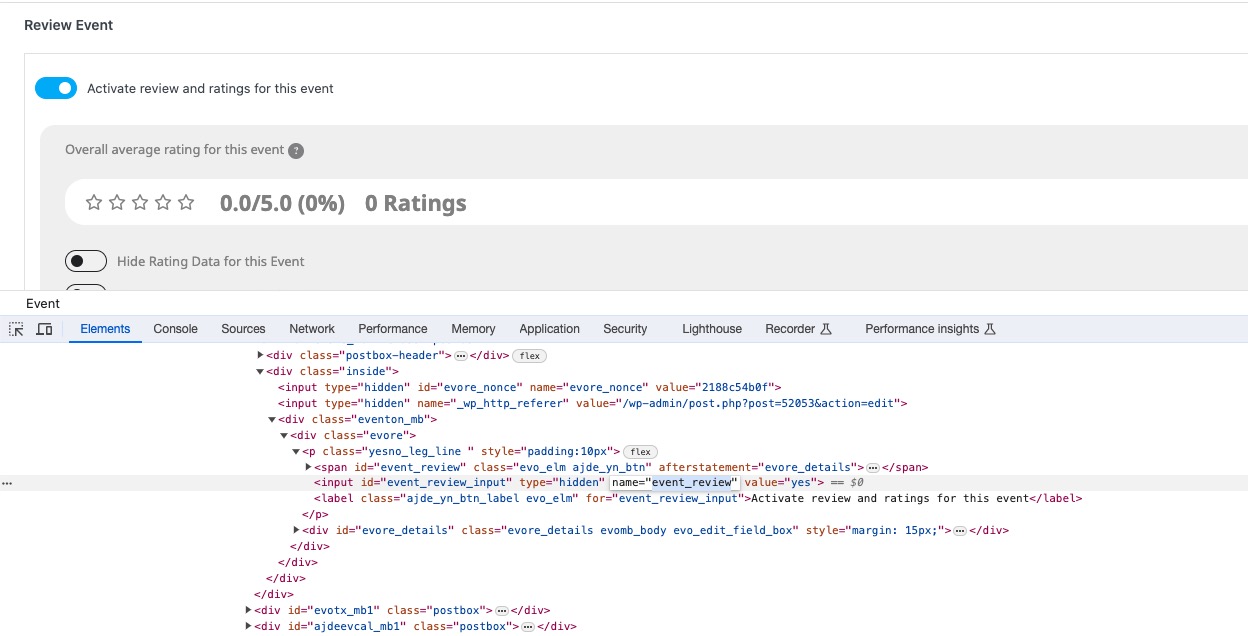Click the flex badge on yesno_leg_line paragraph
Image resolution: width=1248 pixels, height=636 pixels.
point(640,452)
